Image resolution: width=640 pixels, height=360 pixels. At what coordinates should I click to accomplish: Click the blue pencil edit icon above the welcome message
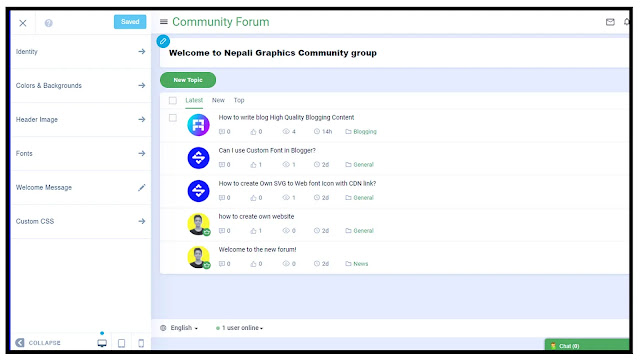pyautogui.click(x=163, y=41)
